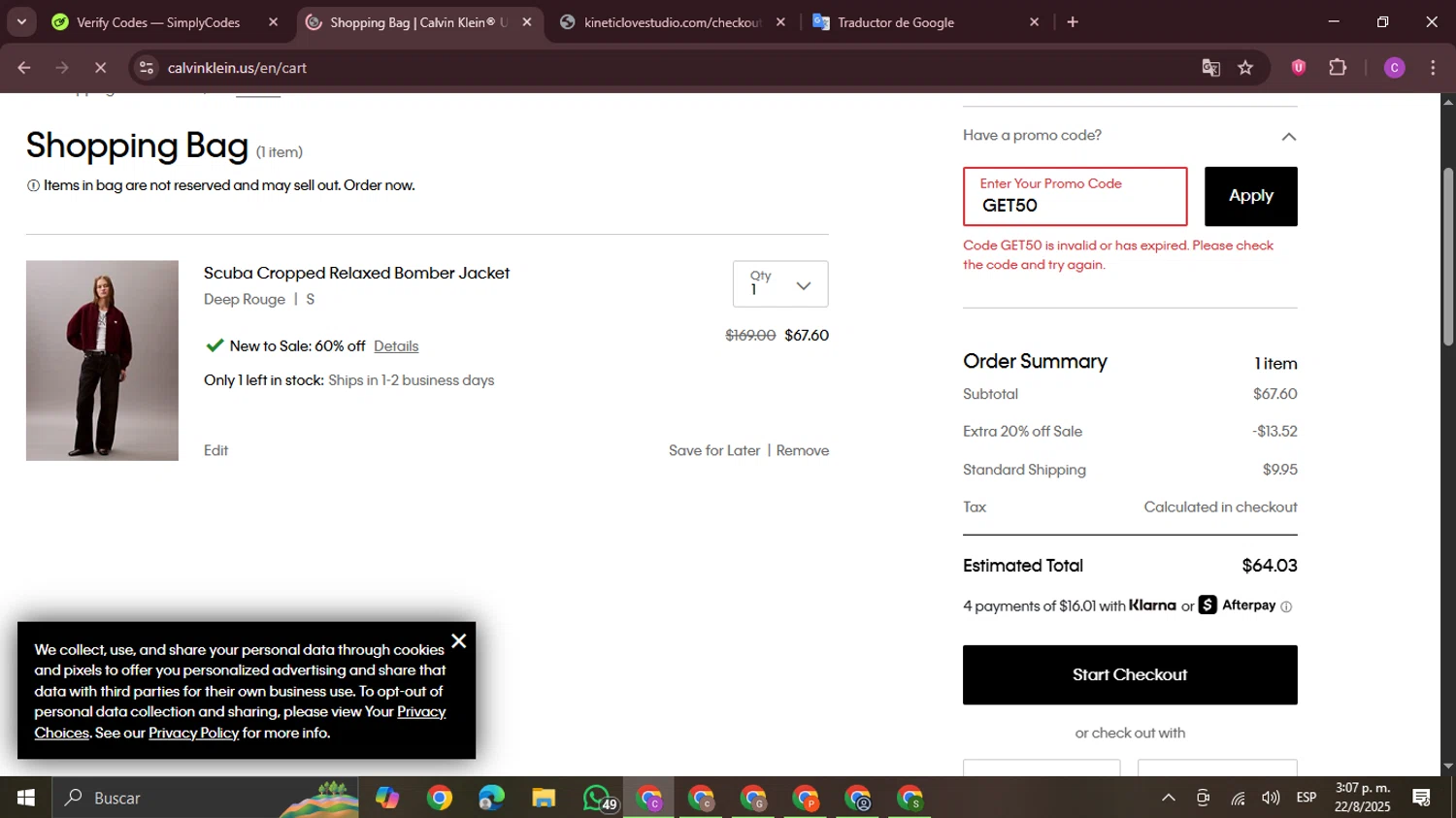Viewport: 1456px width, 818px height.
Task: Open File Explorer from taskbar
Action: (544, 798)
